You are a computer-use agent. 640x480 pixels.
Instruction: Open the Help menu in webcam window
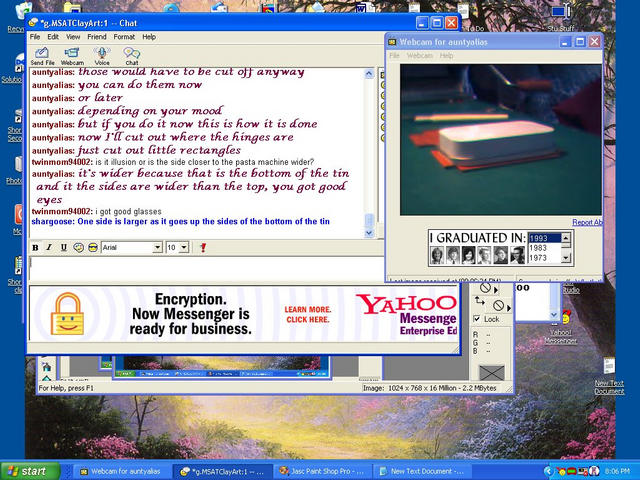(x=446, y=56)
